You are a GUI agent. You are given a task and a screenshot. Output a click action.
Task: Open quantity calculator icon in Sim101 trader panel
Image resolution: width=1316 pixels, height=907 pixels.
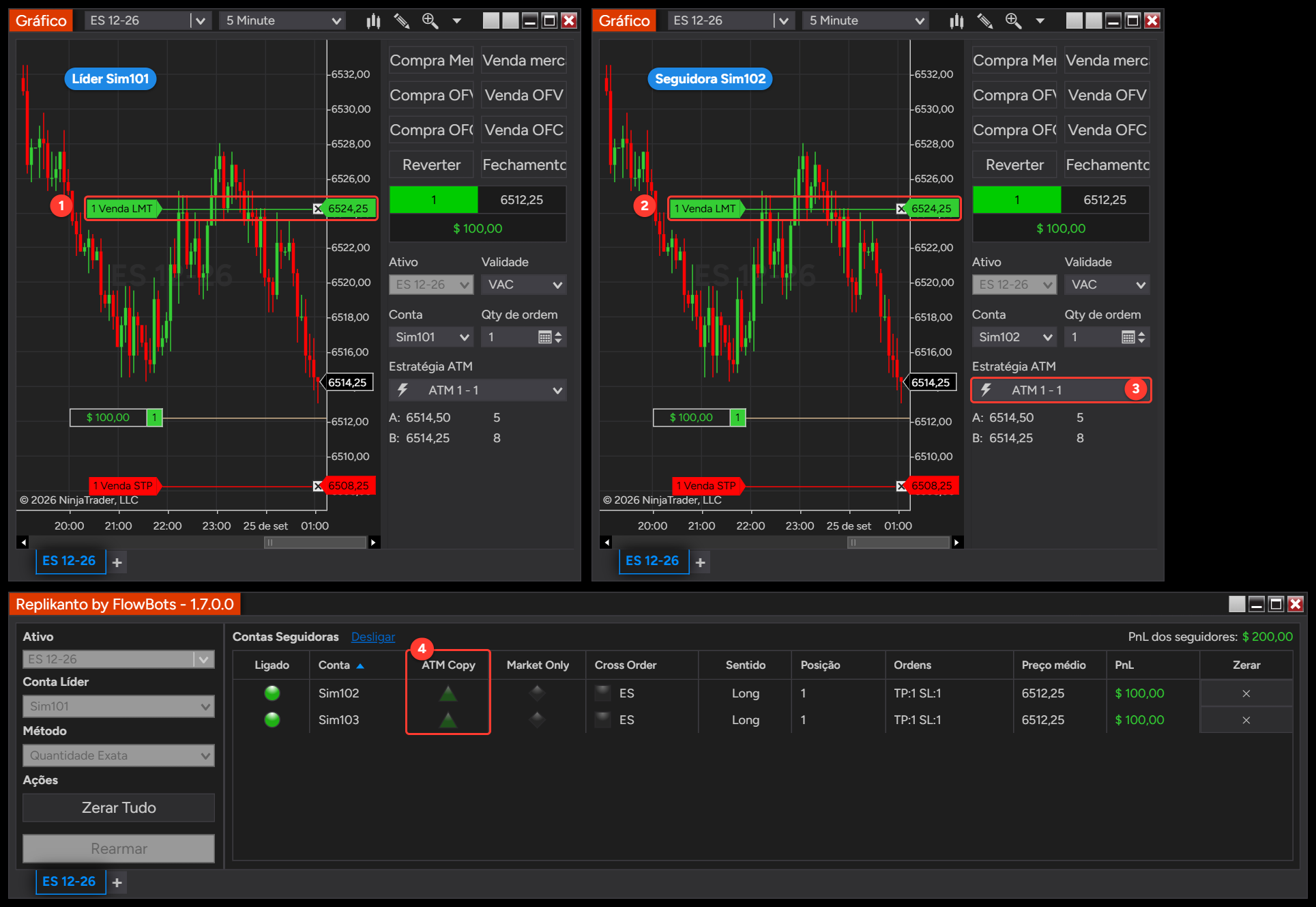[544, 337]
